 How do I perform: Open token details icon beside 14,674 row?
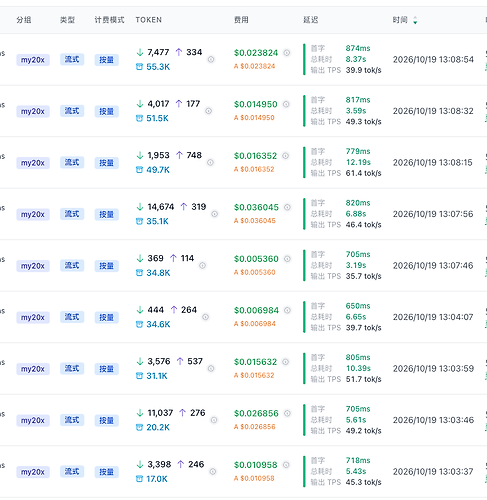point(215,214)
